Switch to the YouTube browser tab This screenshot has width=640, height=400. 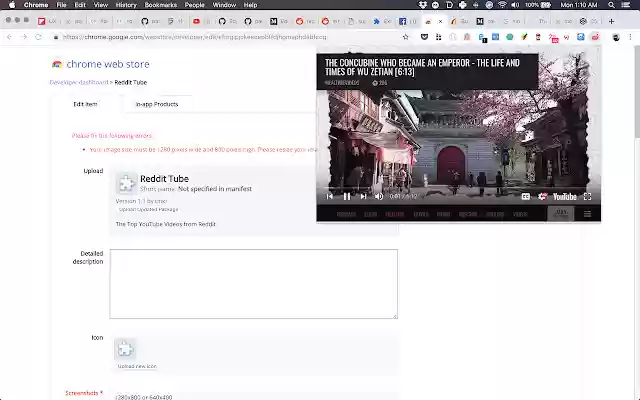click(x=202, y=21)
